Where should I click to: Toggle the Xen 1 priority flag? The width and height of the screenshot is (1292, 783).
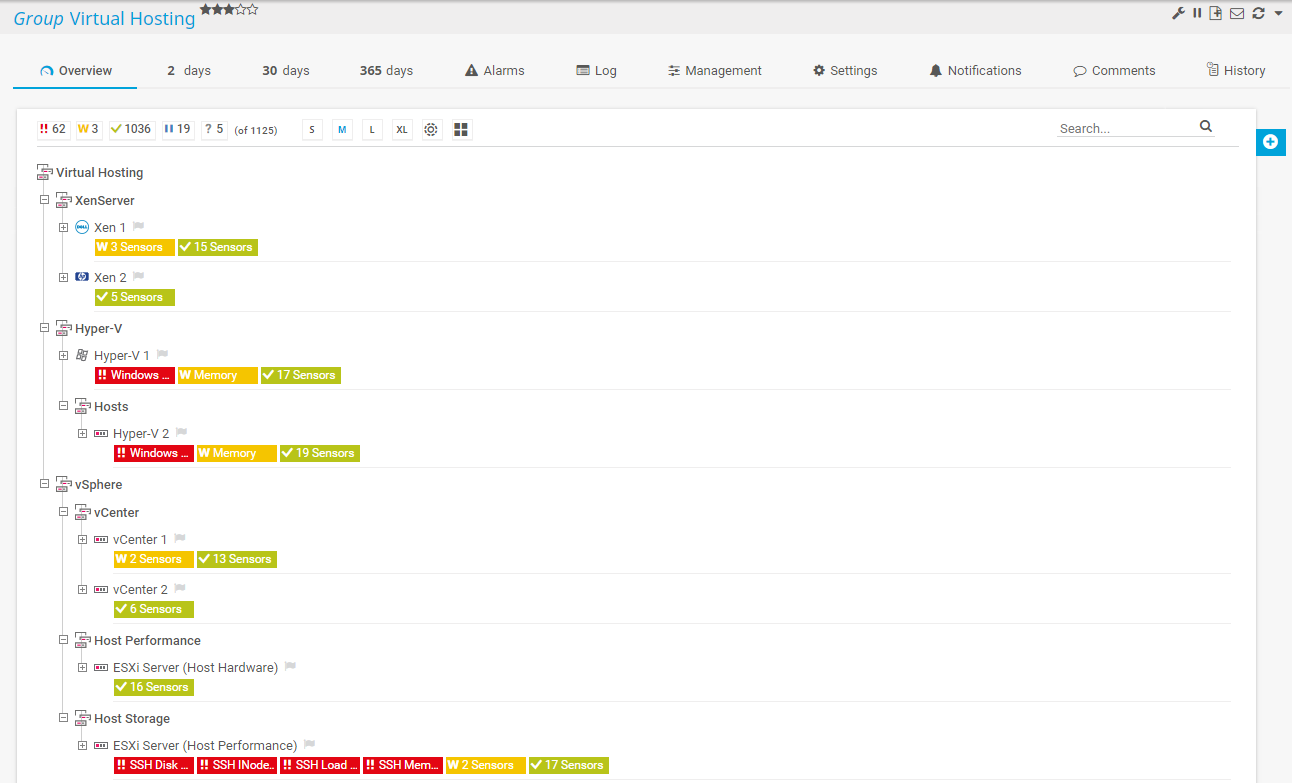point(139,227)
